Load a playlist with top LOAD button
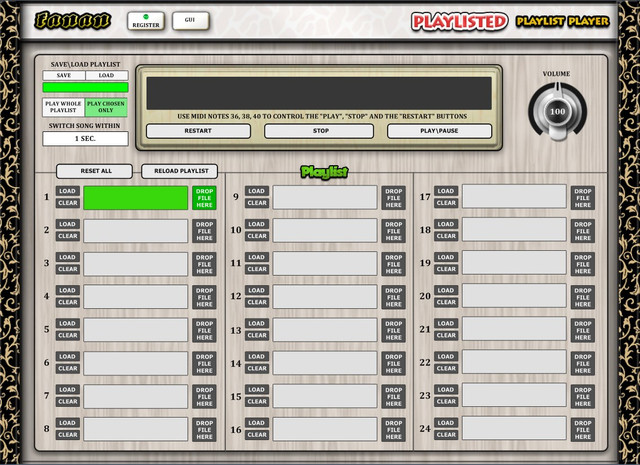This screenshot has width=640, height=465. click(107, 75)
